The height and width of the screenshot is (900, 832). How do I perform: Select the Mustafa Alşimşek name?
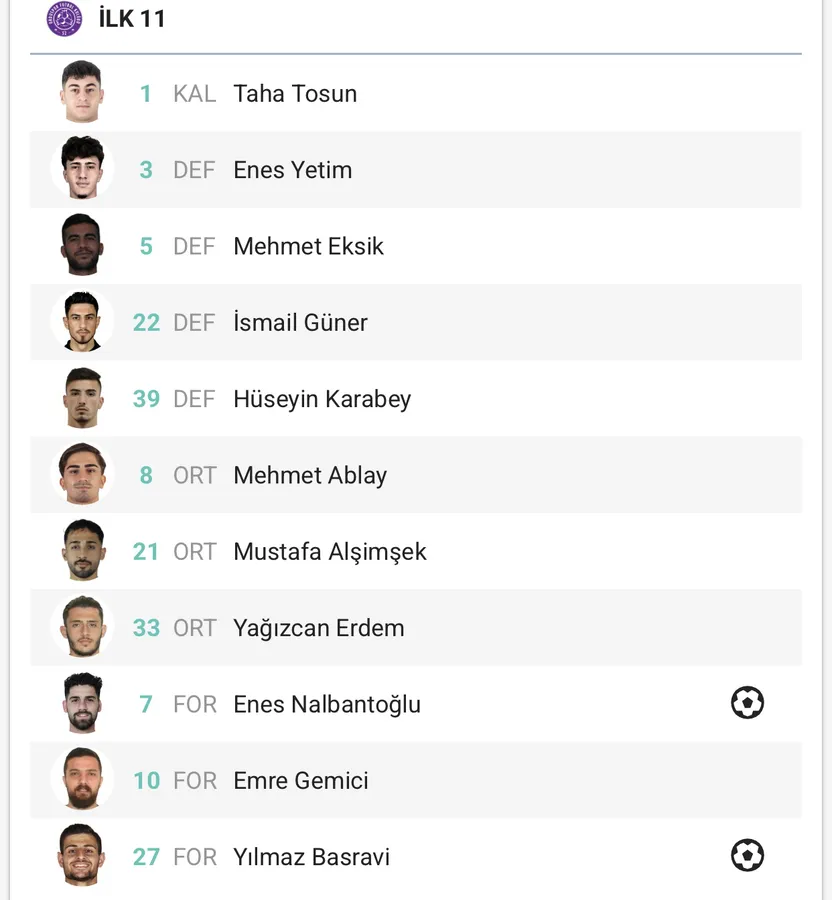[330, 552]
